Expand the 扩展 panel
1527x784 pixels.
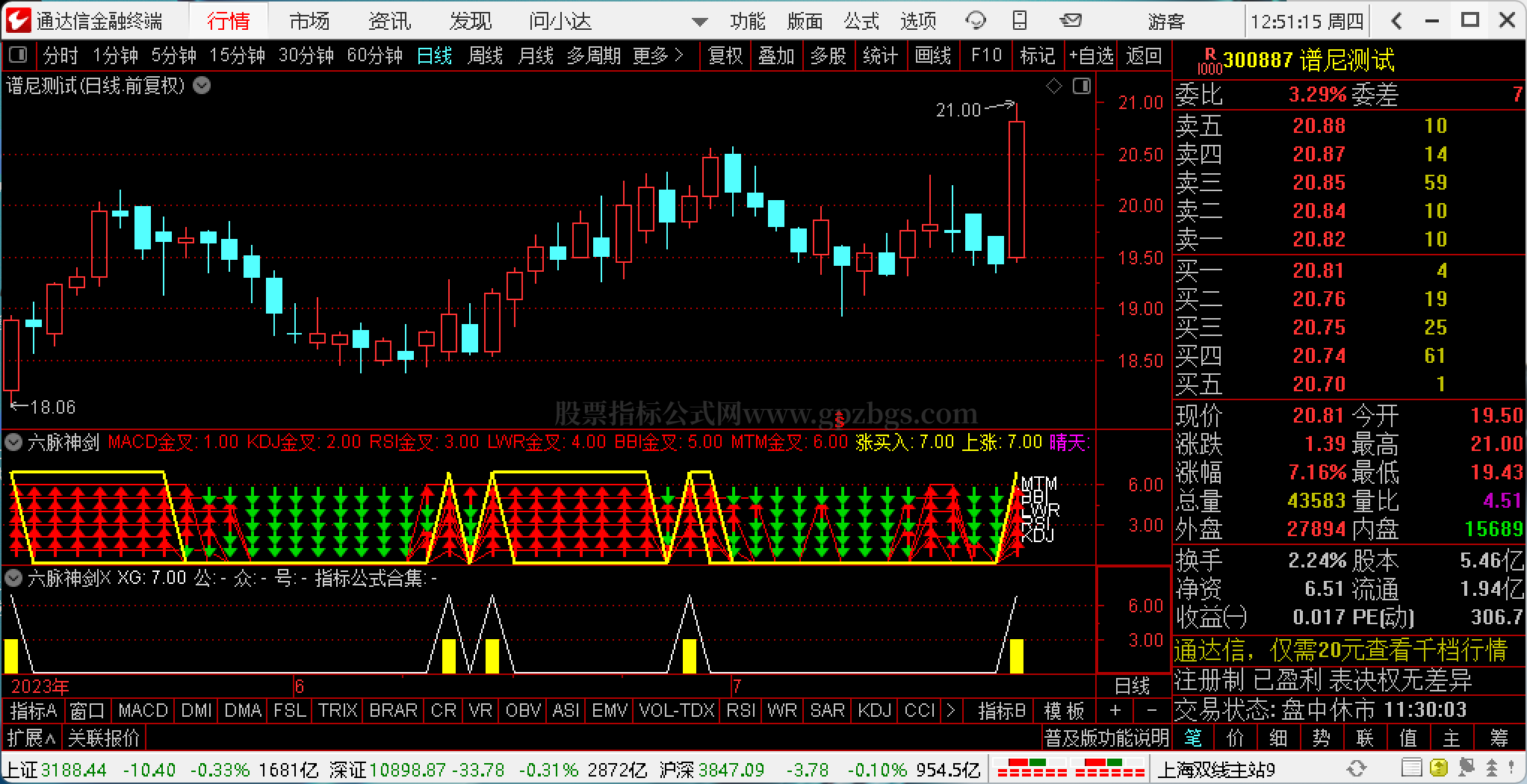[x=31, y=738]
